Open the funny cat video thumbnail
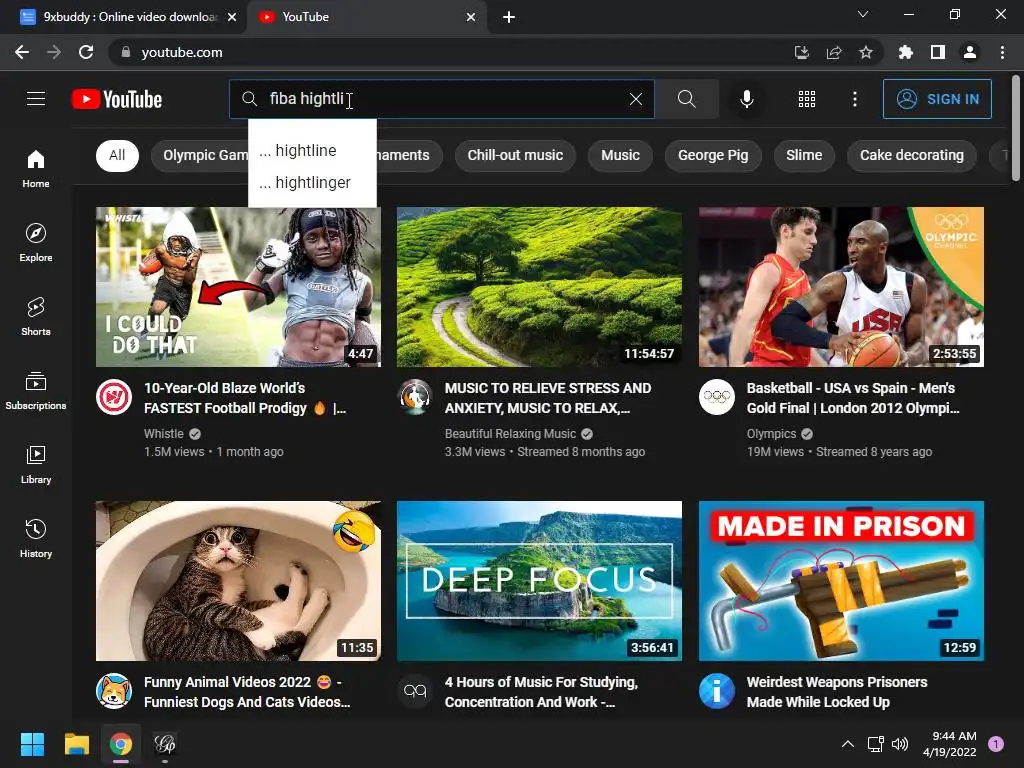1024x768 pixels. [x=238, y=581]
